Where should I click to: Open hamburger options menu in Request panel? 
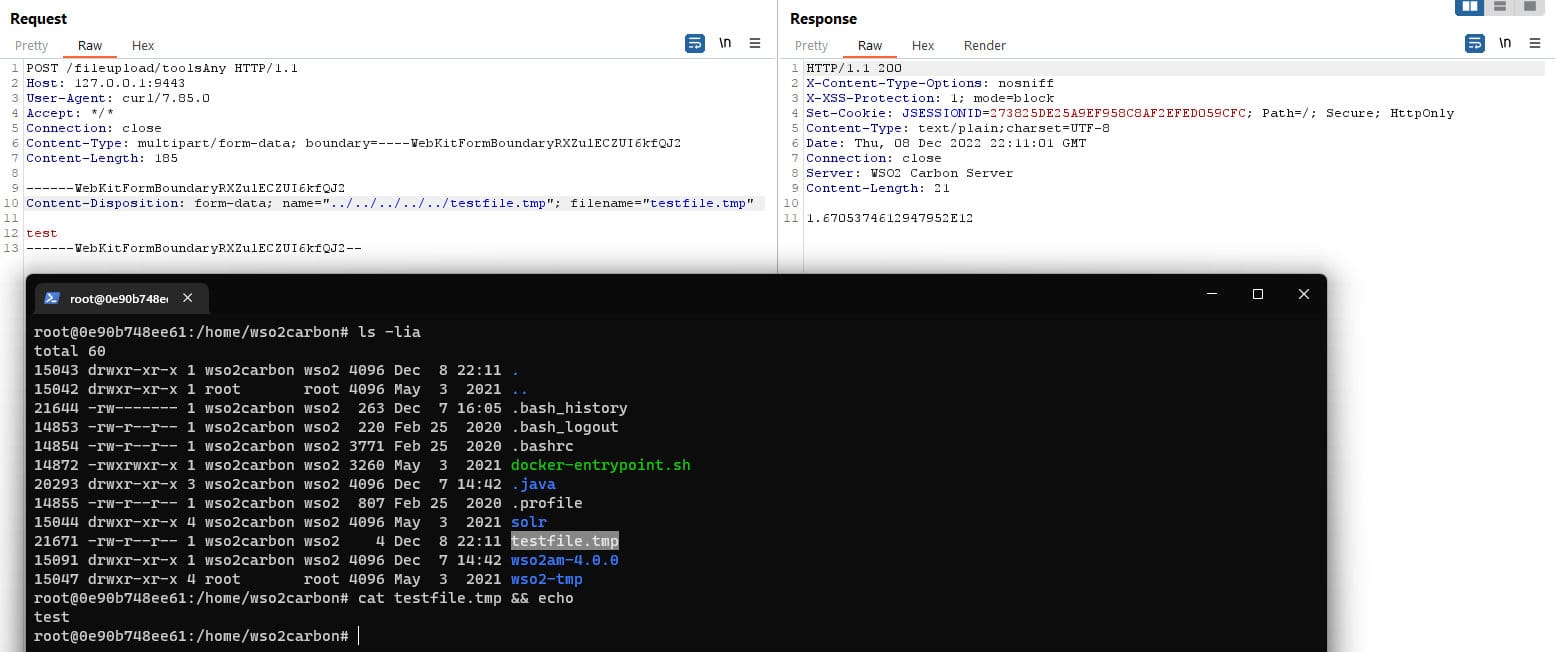(x=755, y=44)
